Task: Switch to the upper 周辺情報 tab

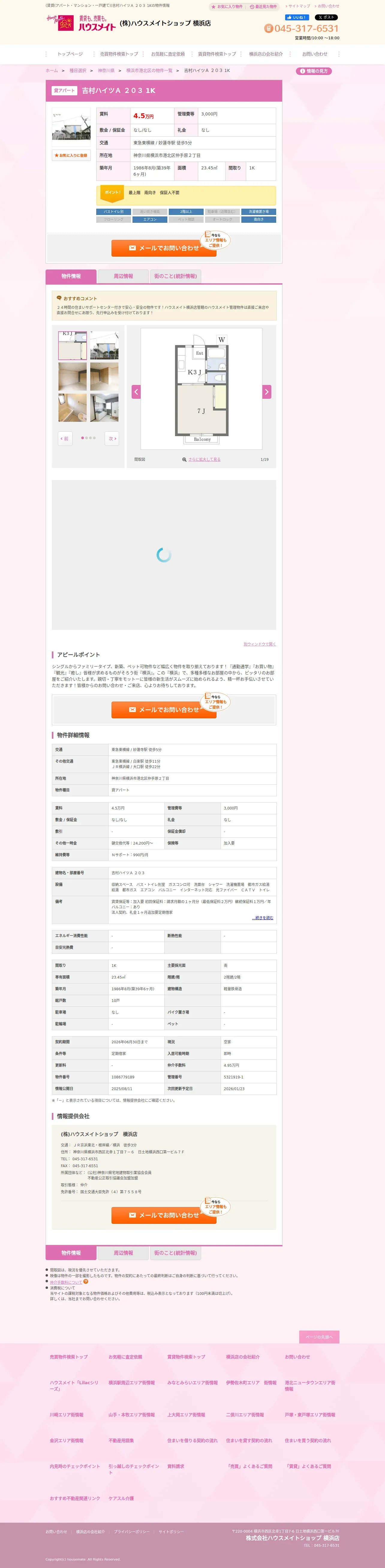Action: coord(124,276)
